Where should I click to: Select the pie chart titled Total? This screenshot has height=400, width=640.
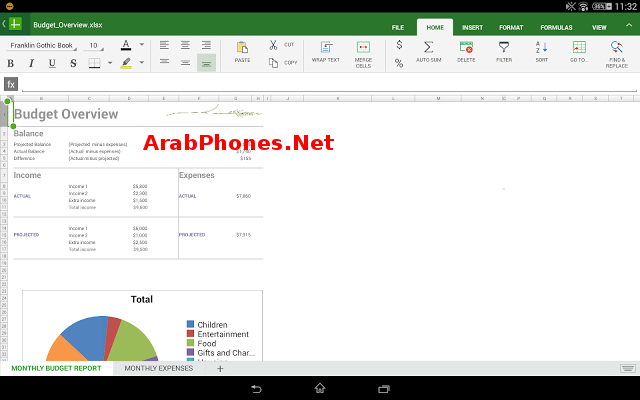(x=142, y=326)
